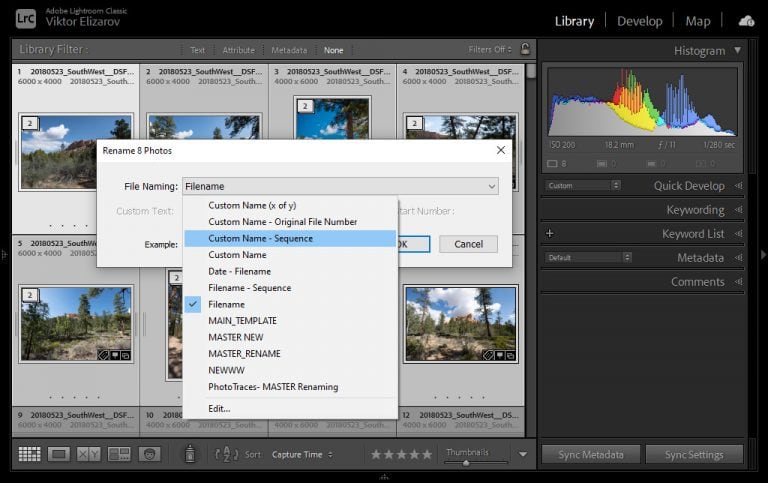
Task: Toggle the A-Z sort direction icon
Action: pyautogui.click(x=226, y=455)
